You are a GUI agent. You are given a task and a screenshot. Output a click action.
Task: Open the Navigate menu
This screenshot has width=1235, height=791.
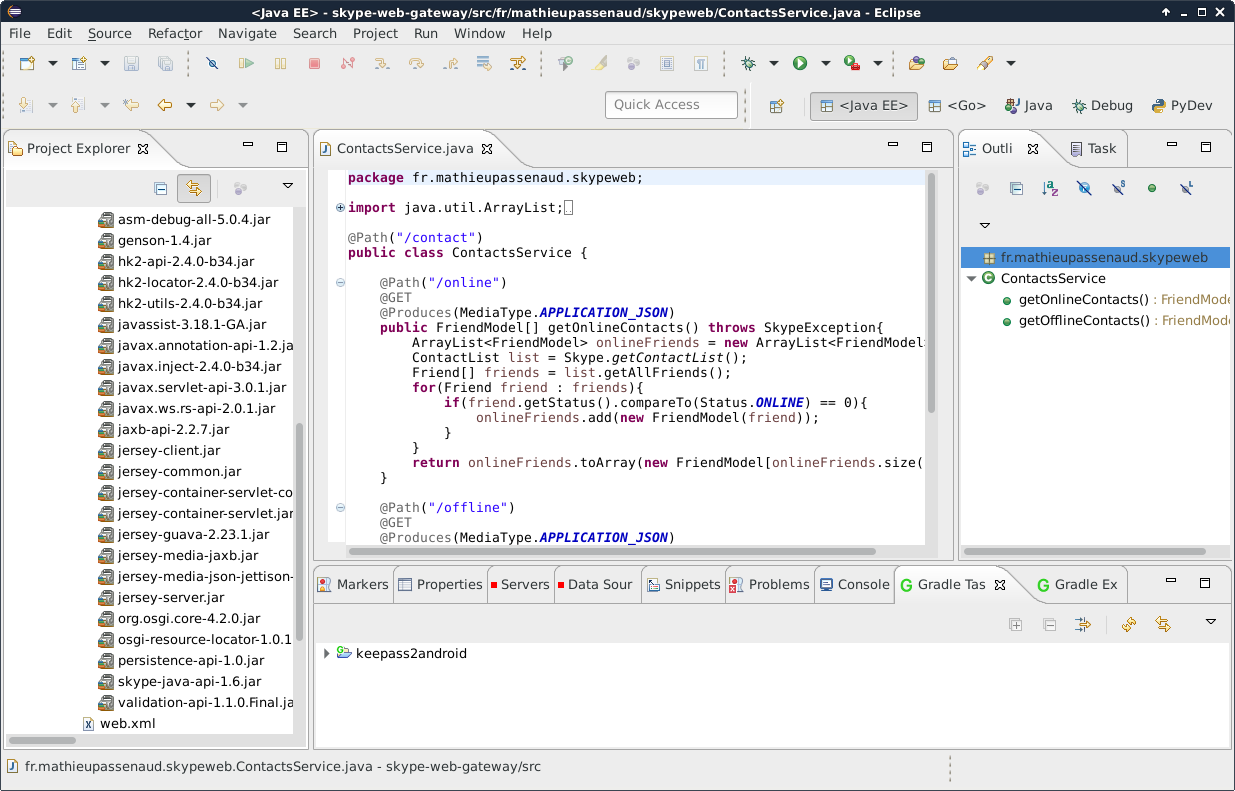247,33
